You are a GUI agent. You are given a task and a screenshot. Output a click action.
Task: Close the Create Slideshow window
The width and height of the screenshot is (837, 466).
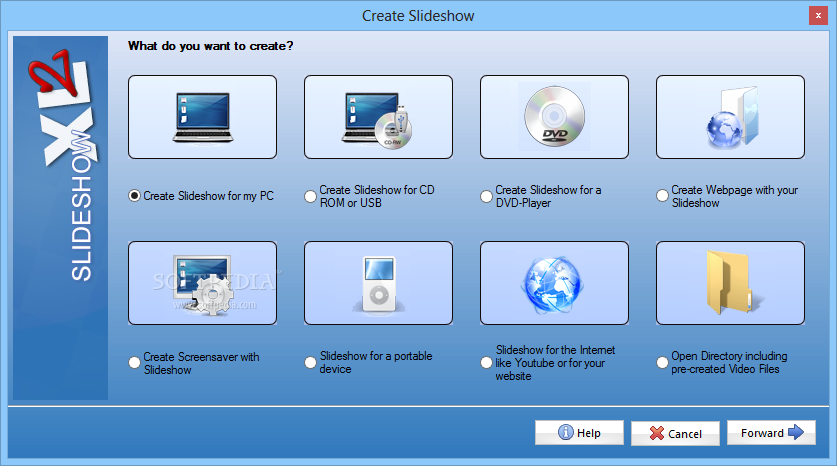click(x=818, y=16)
